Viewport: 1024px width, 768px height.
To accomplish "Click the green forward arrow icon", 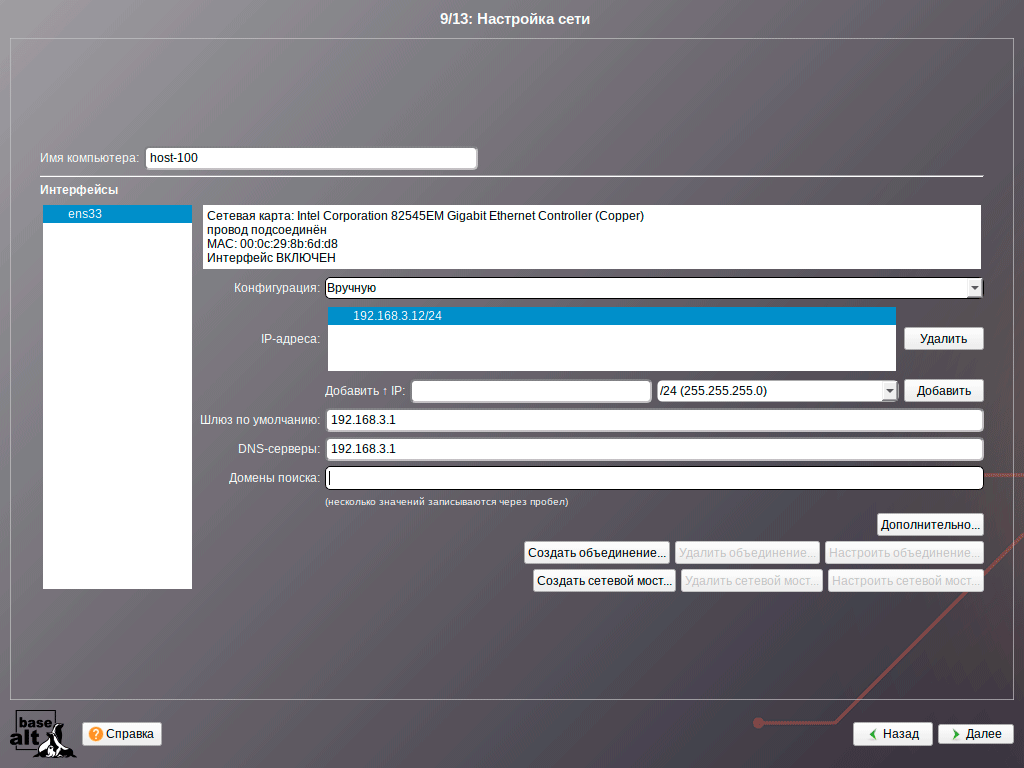I will [955, 734].
